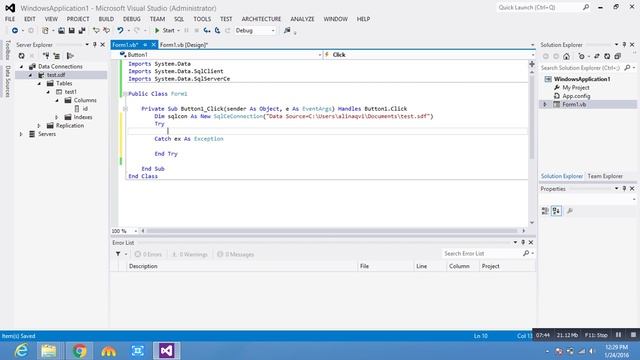
Task: Click the Open File toolbar icon
Action: click(61, 31)
